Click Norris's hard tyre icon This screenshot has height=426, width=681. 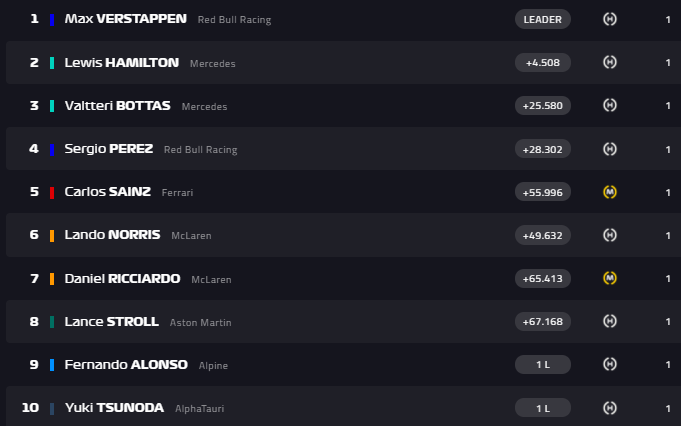tap(609, 235)
